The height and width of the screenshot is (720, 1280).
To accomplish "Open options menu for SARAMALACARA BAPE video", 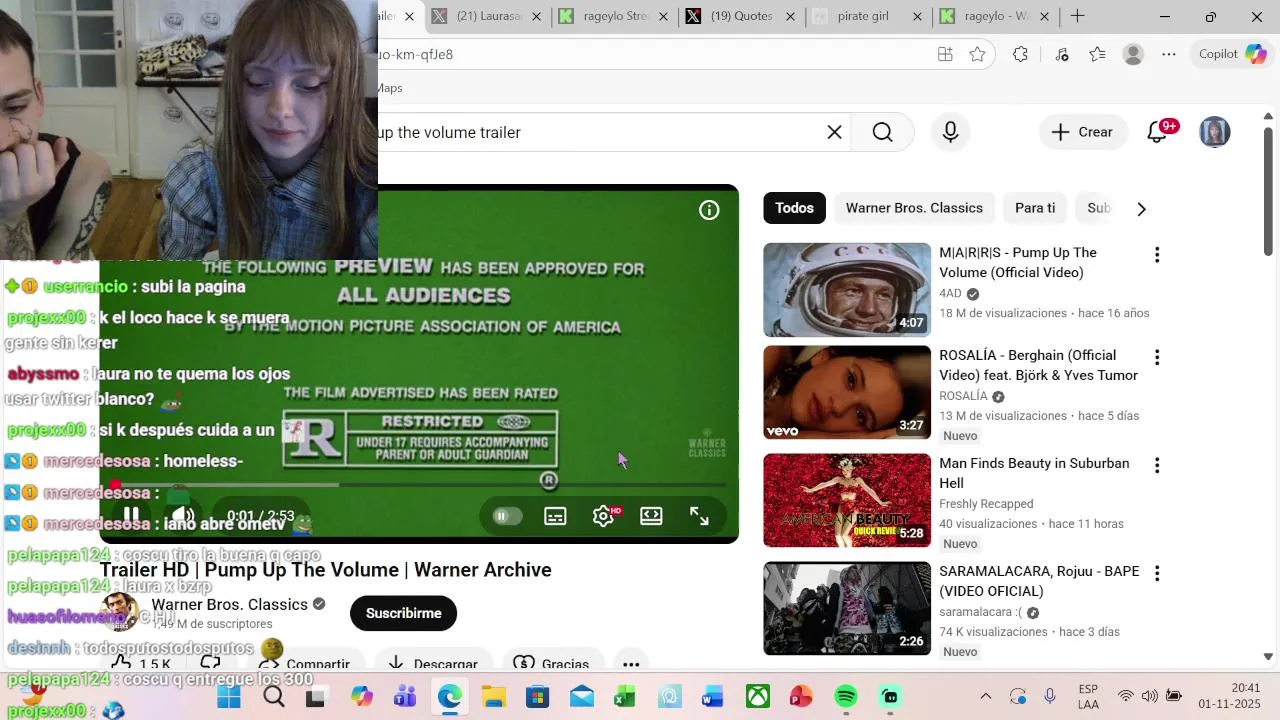I will 1157,573.
